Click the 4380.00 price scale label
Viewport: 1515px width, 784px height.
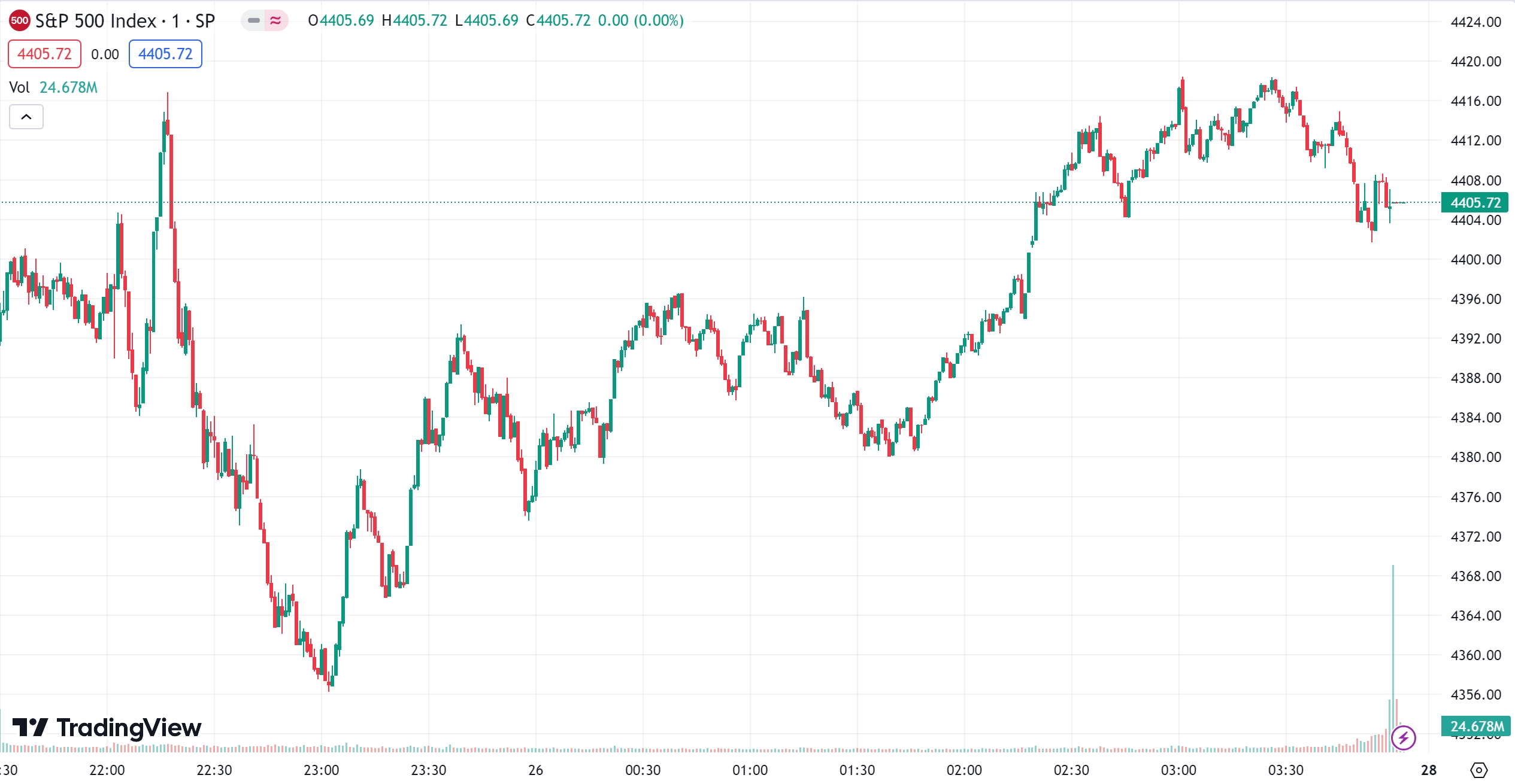(x=1475, y=457)
